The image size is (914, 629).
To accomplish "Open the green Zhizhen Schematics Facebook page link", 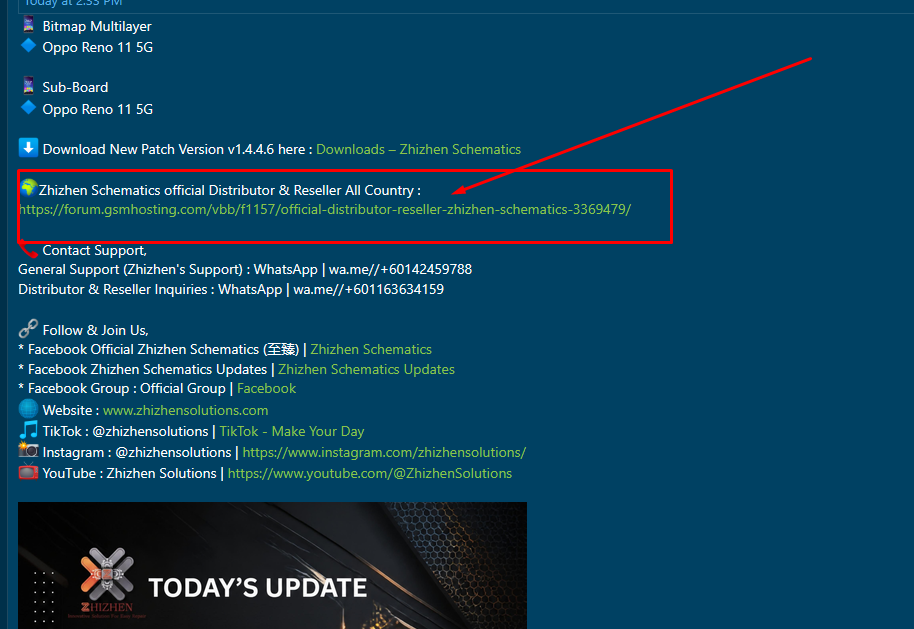I will click(x=371, y=349).
